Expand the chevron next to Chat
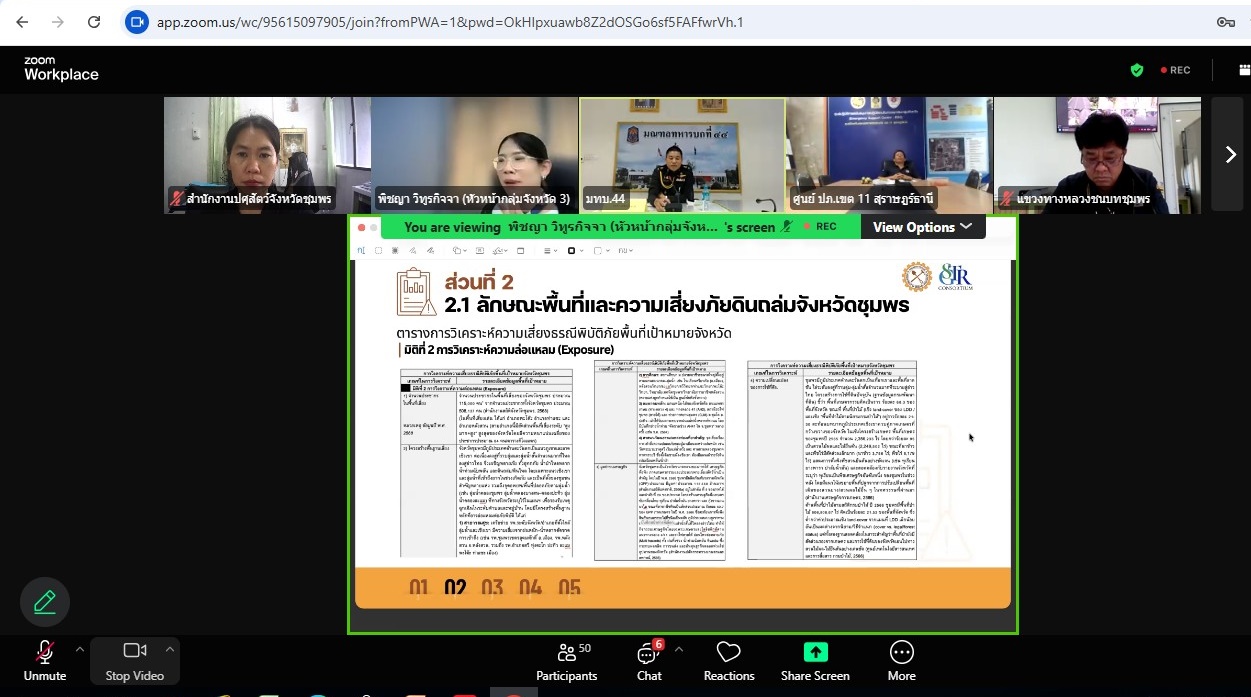This screenshot has height=697, width=1251. pyautogui.click(x=678, y=649)
